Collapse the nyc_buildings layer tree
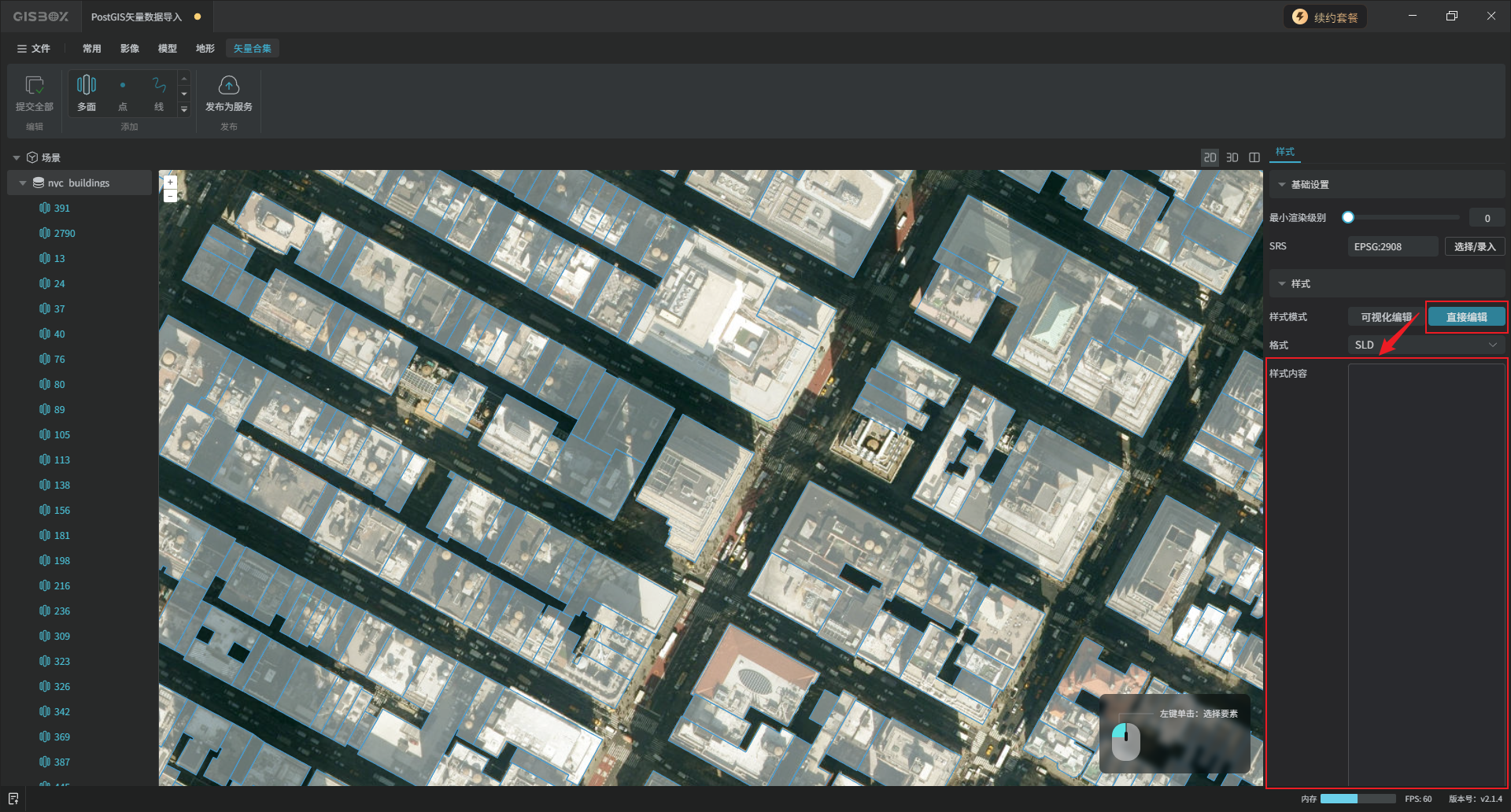The height and width of the screenshot is (812, 1511). coord(23,183)
